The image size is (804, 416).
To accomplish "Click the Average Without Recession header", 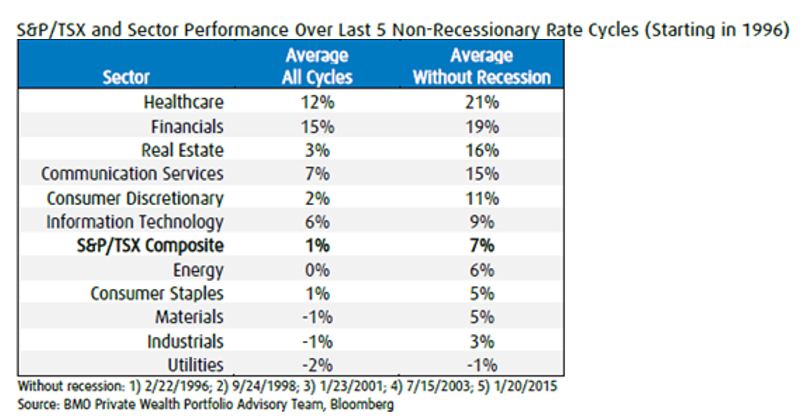I will (x=481, y=65).
